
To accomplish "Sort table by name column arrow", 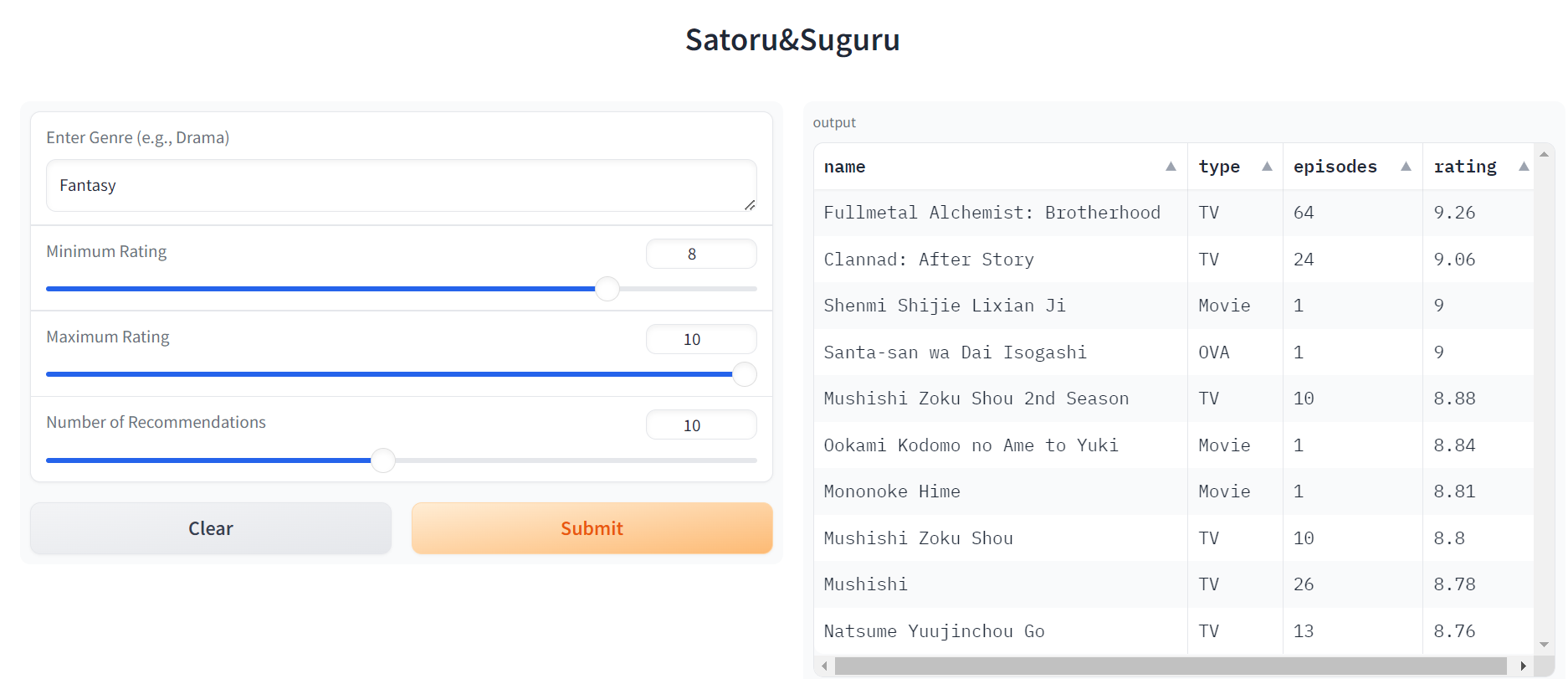I will point(1171,167).
